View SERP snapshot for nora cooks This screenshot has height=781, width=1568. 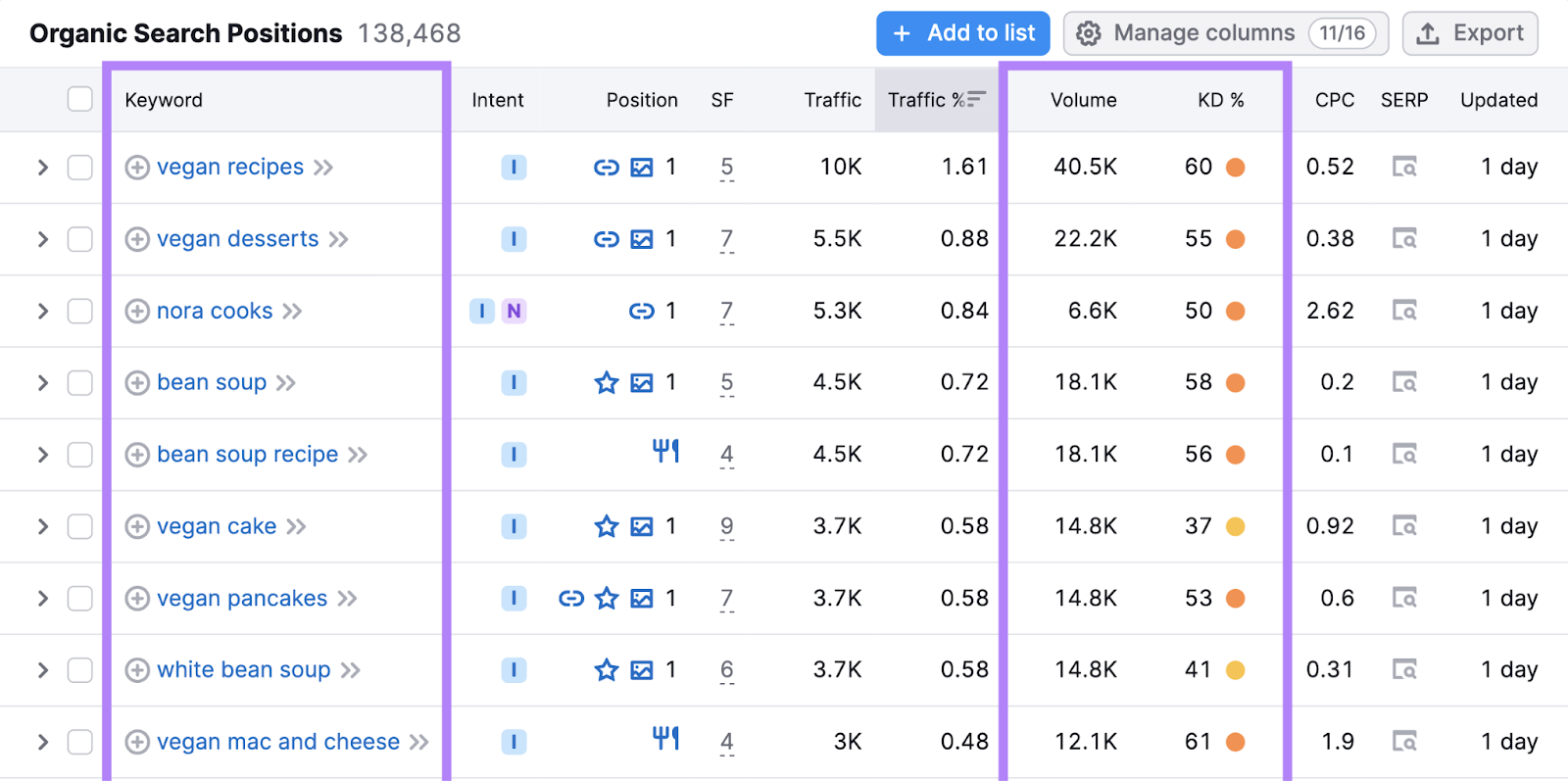[x=1404, y=312]
